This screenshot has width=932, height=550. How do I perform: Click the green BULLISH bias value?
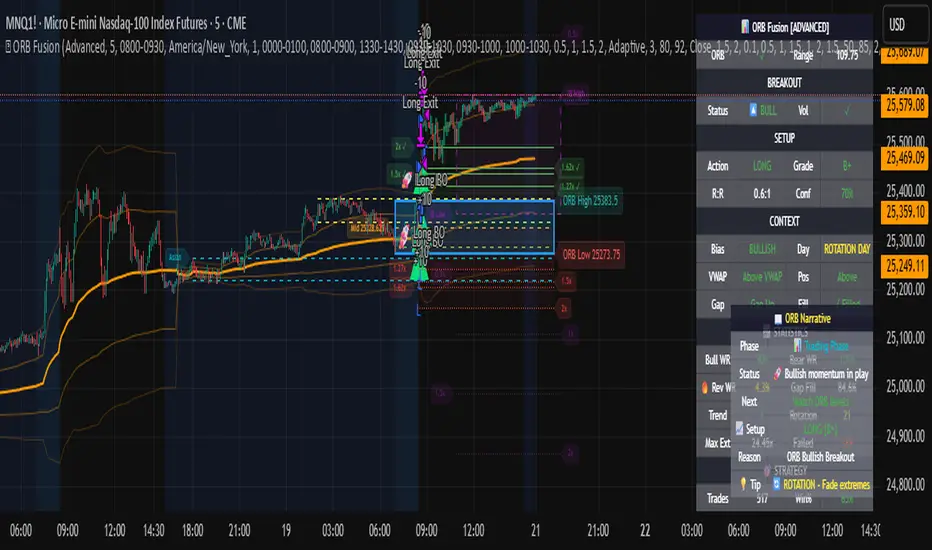pyautogui.click(x=762, y=249)
